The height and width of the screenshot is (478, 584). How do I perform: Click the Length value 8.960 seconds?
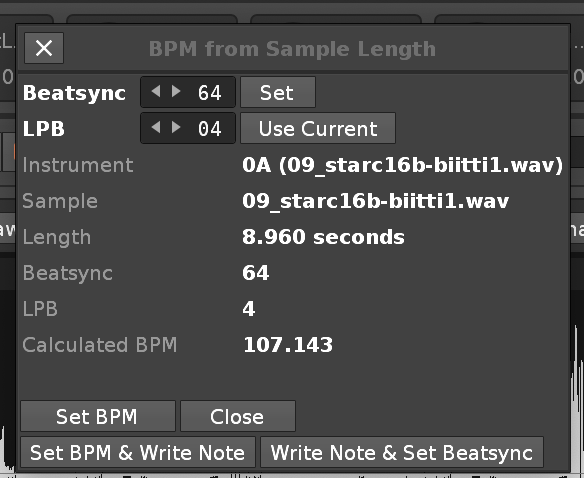click(323, 237)
